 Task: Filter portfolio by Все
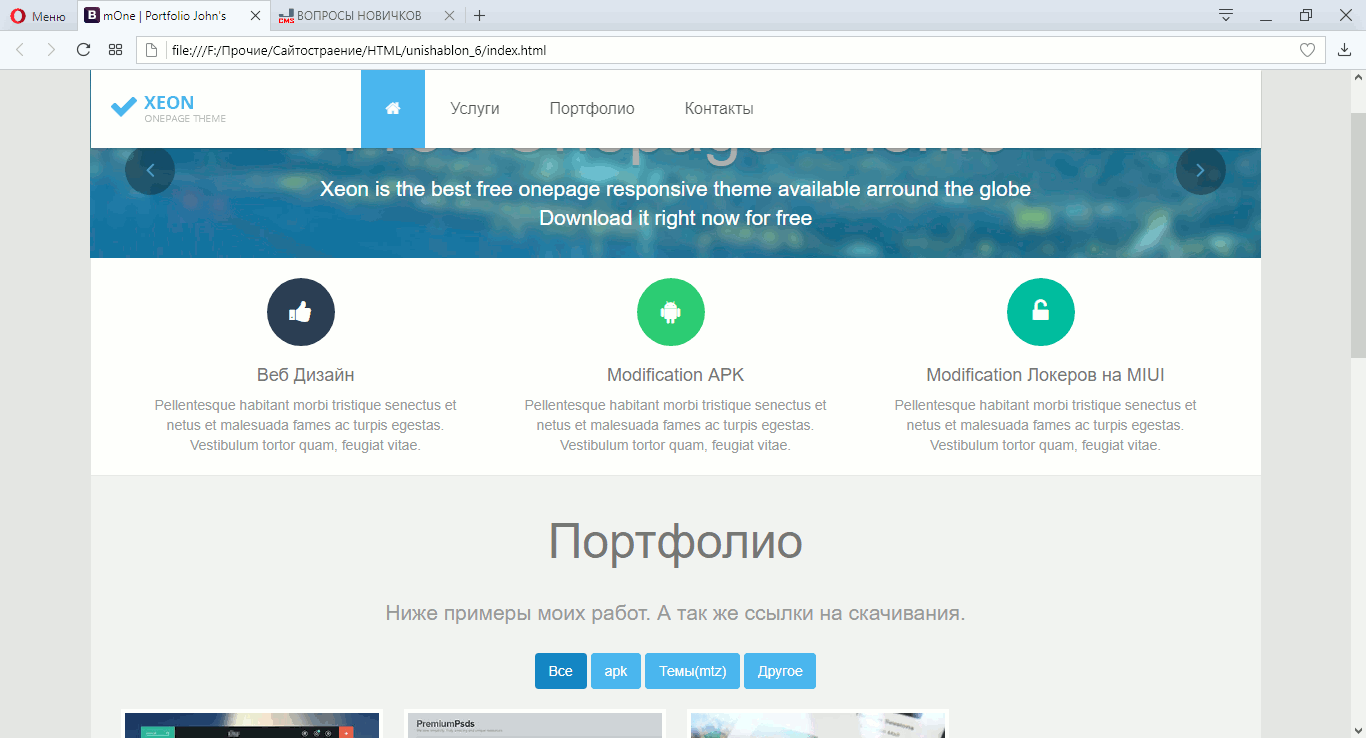560,671
